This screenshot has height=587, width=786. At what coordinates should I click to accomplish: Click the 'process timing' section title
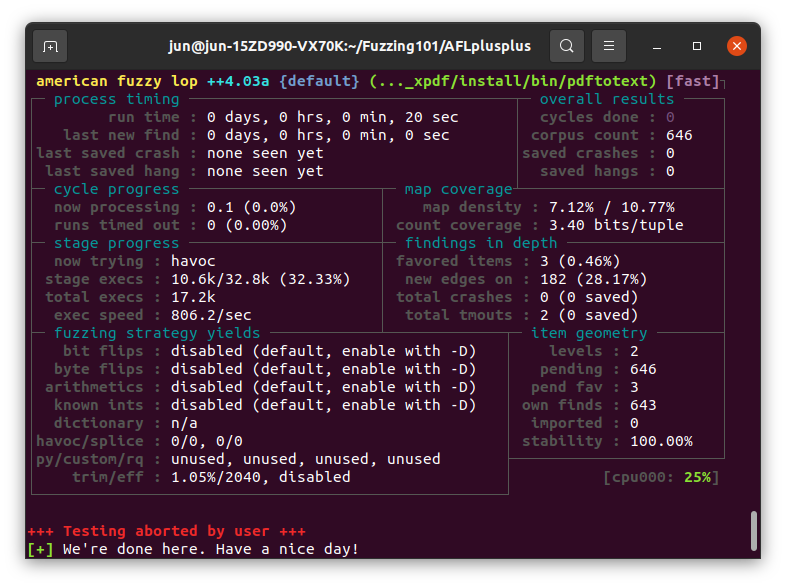[x=116, y=99]
